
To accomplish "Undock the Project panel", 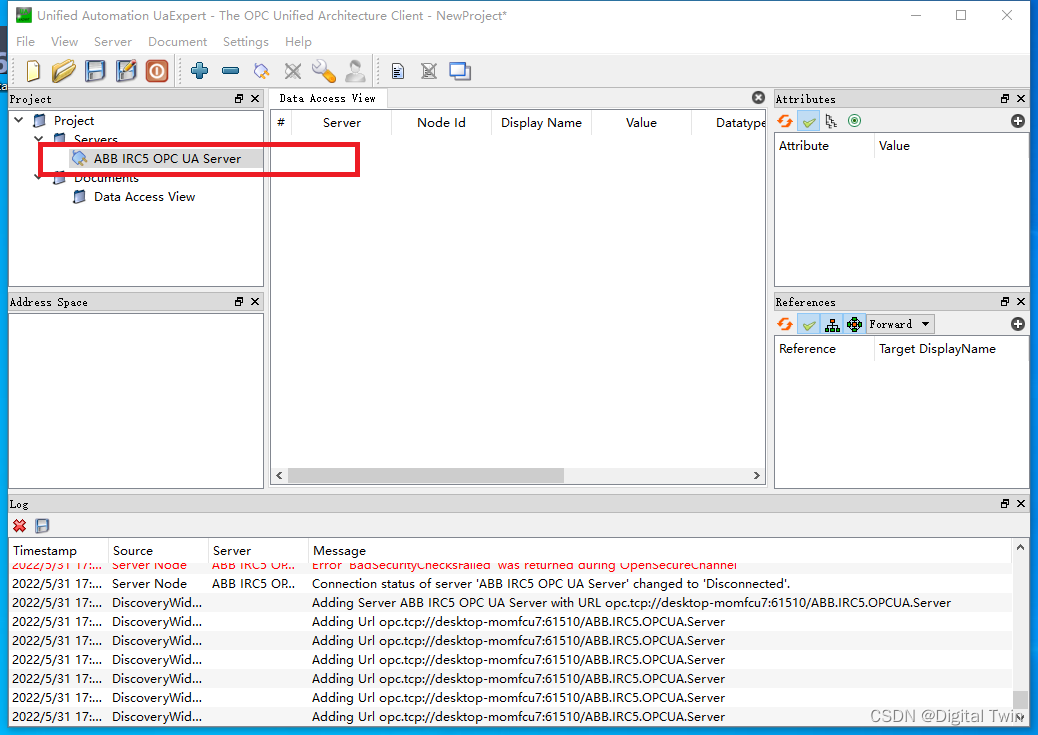I will 239,99.
